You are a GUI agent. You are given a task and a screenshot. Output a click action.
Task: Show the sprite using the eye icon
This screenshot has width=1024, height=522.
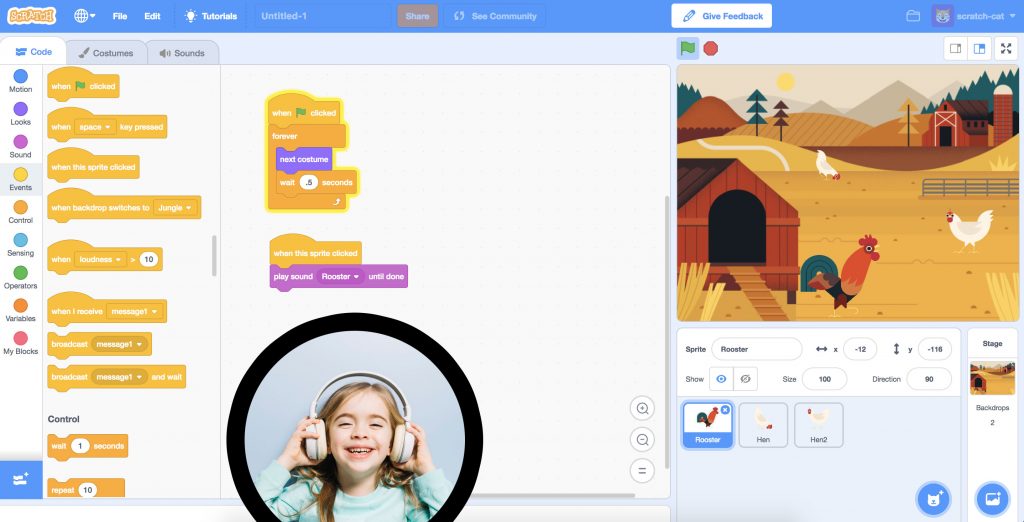tap(721, 379)
